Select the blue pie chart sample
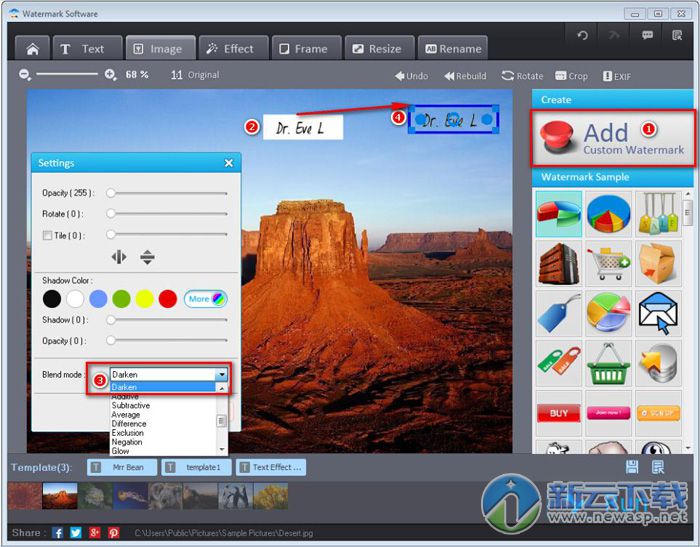700x547 pixels. 608,214
